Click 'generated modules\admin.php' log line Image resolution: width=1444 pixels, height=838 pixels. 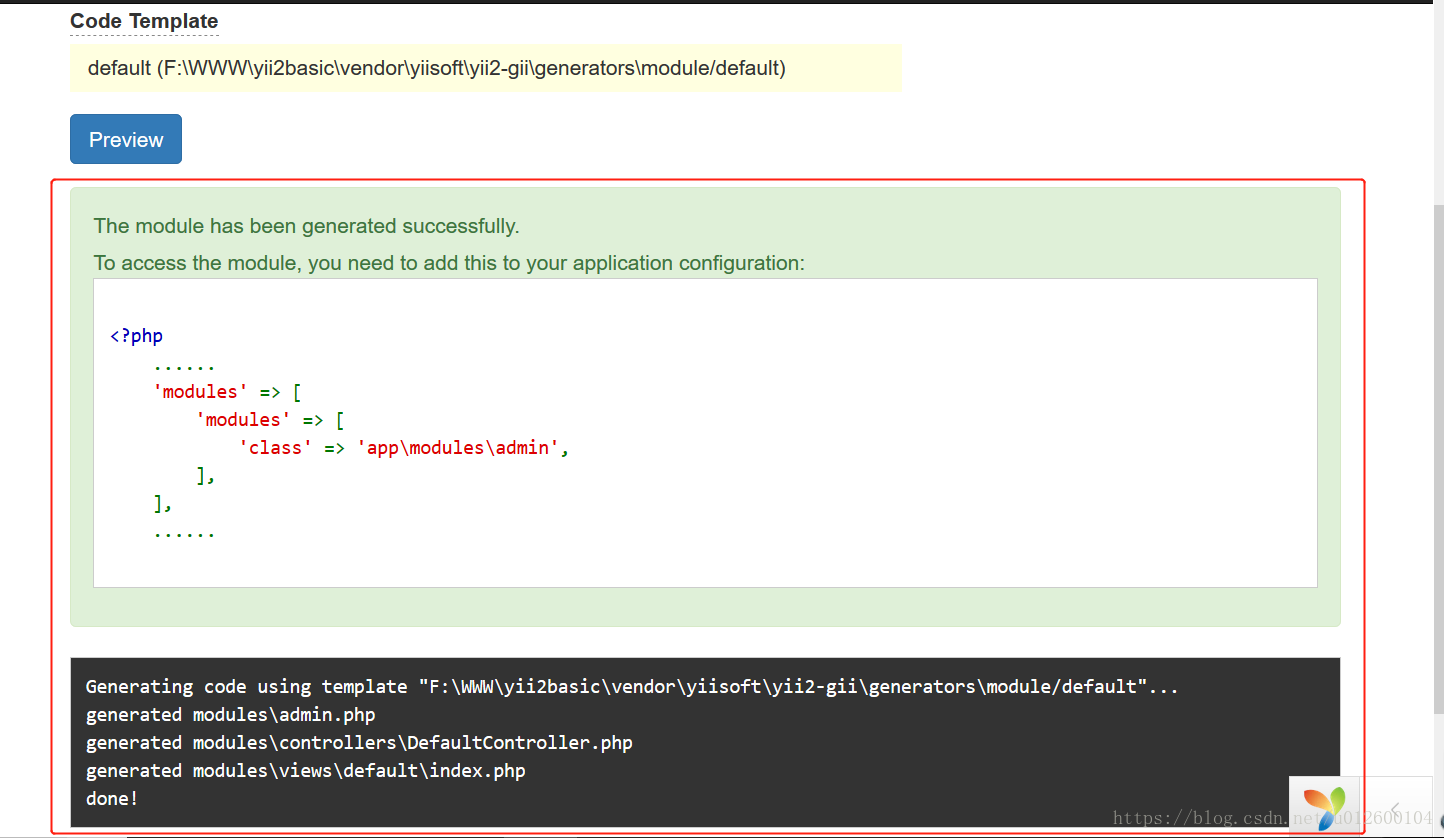point(231,715)
